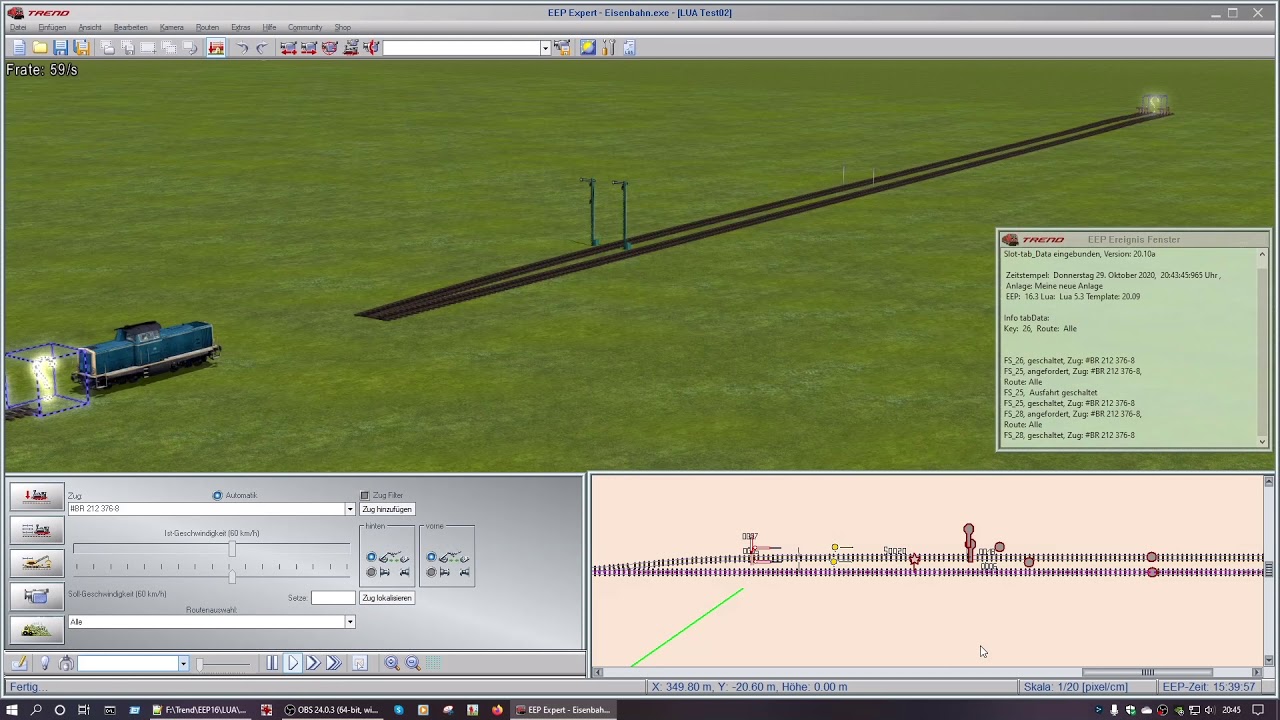Expand the Zug train selection dropdown
The height and width of the screenshot is (720, 1280).
pos(350,509)
